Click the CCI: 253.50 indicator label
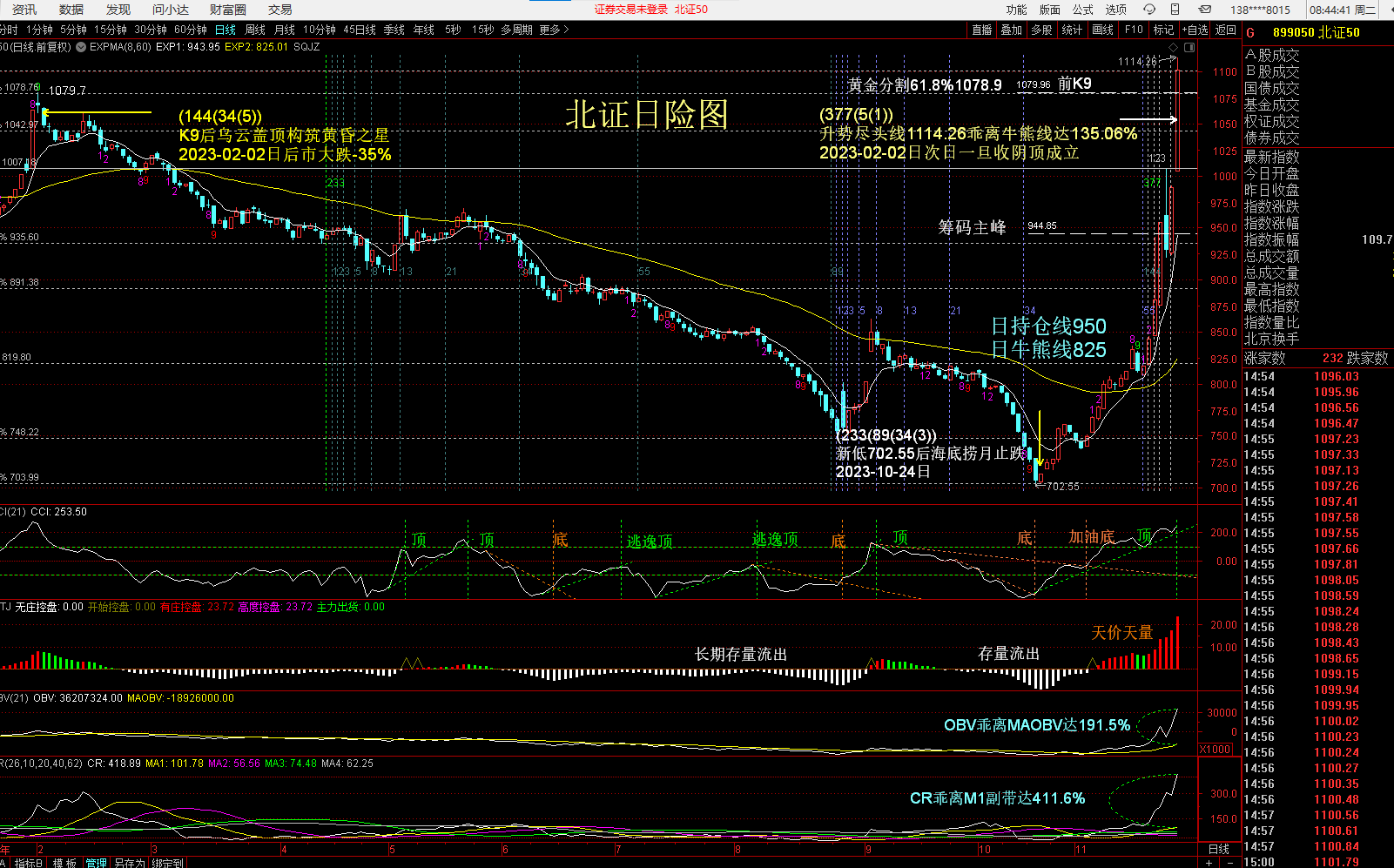 (x=59, y=512)
